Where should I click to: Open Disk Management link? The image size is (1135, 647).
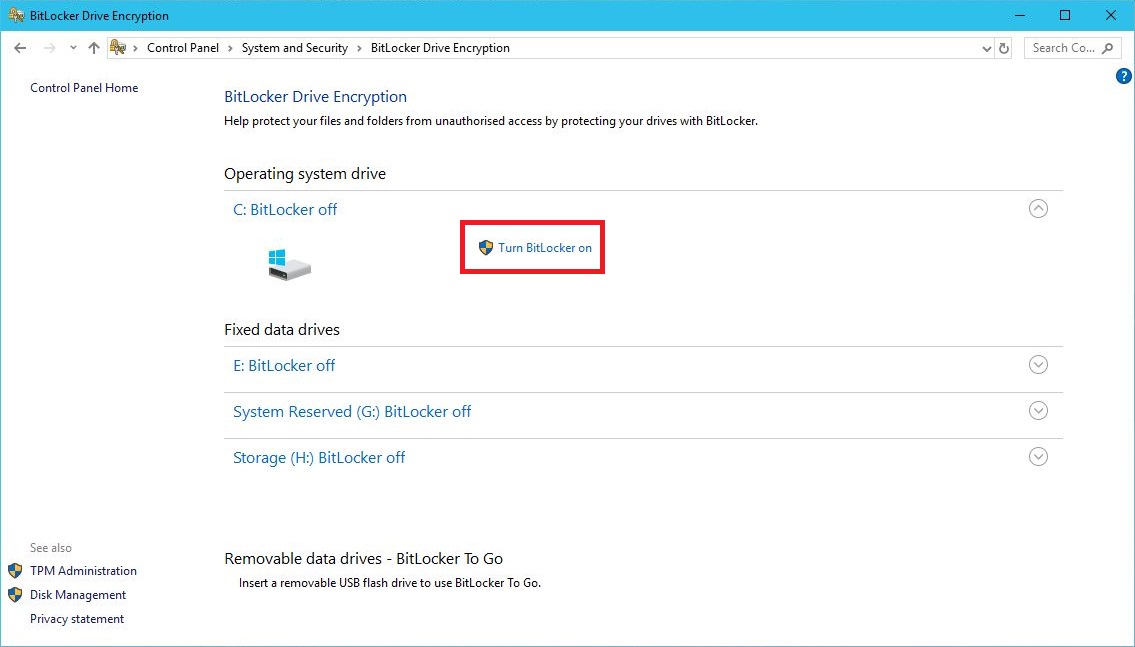pyautogui.click(x=77, y=594)
